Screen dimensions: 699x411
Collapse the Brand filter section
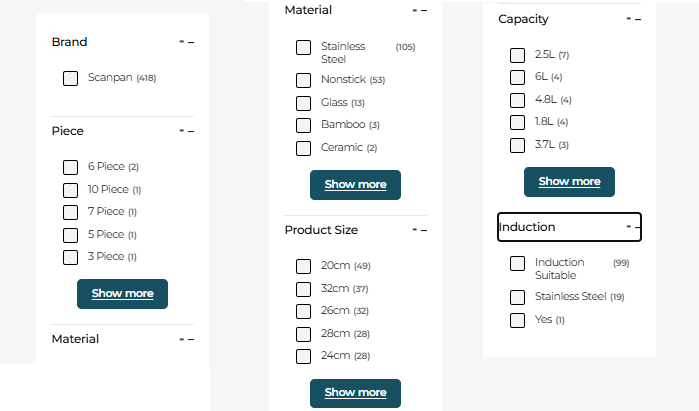[x=186, y=42]
